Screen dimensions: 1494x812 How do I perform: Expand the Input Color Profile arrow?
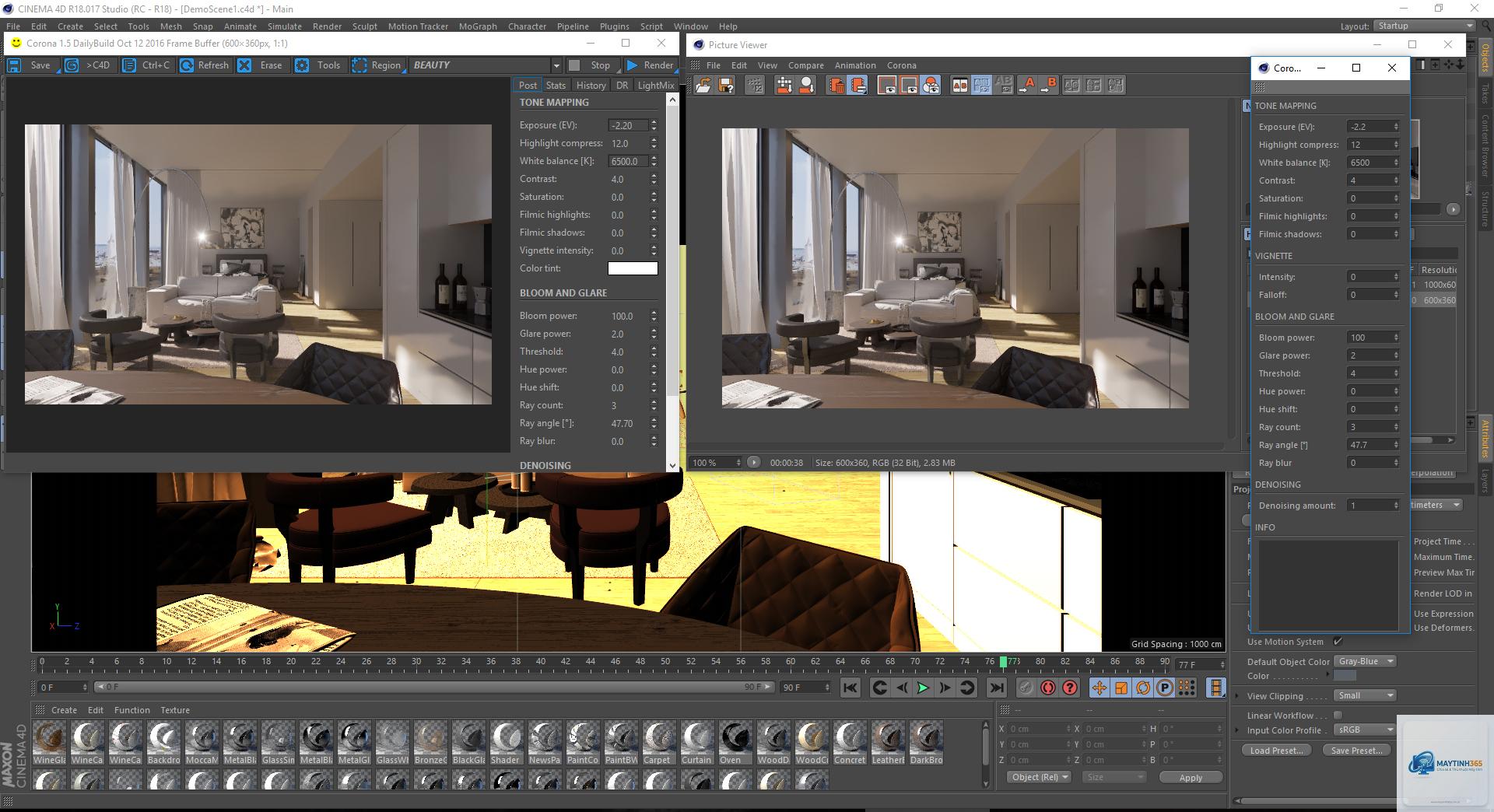pos(1237,730)
